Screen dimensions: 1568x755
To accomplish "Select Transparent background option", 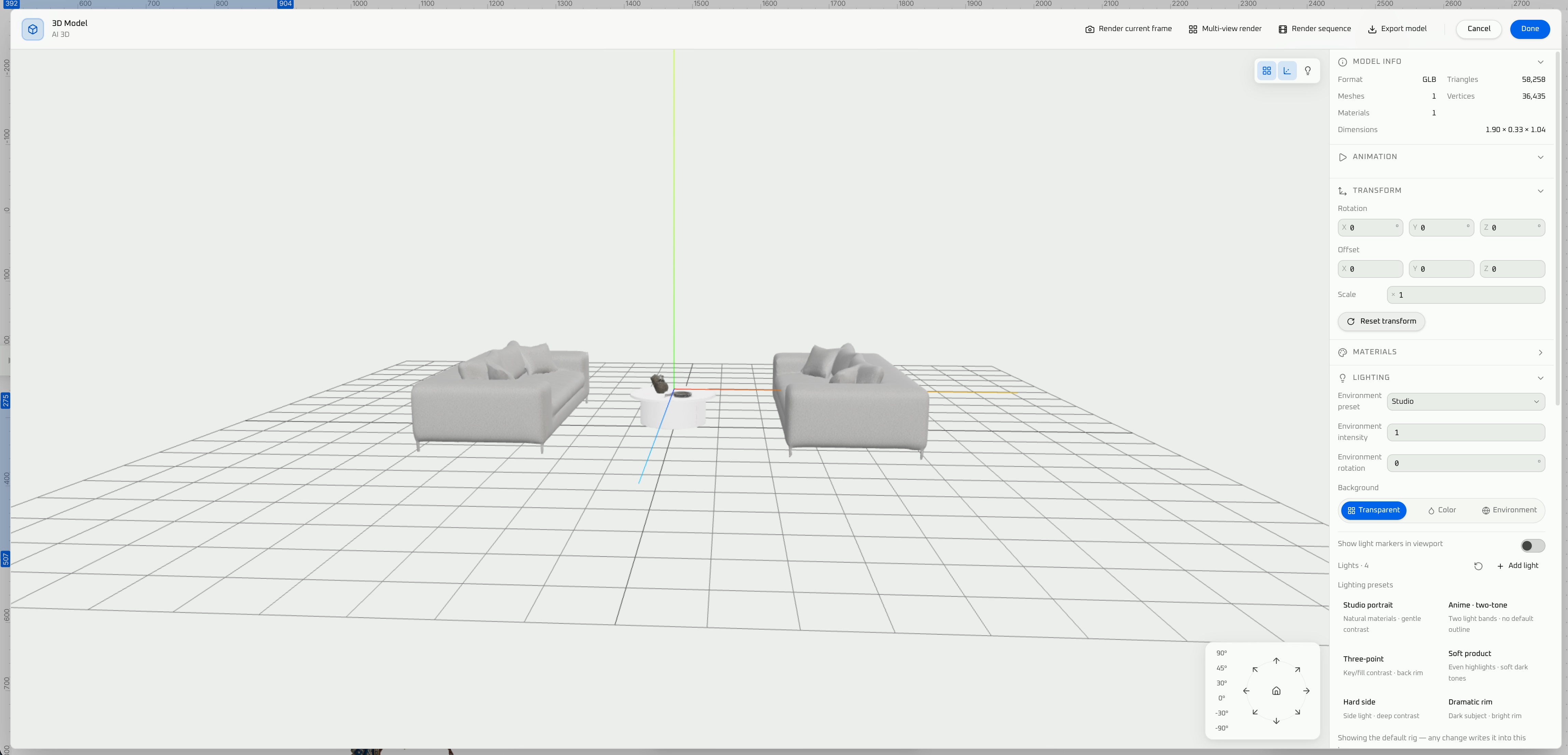I will 1373,510.
